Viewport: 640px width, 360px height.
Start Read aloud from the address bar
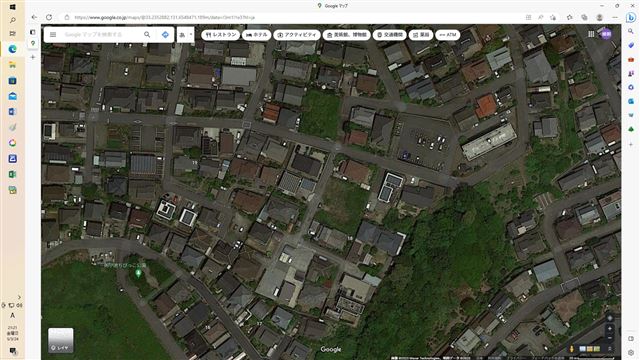pos(540,17)
